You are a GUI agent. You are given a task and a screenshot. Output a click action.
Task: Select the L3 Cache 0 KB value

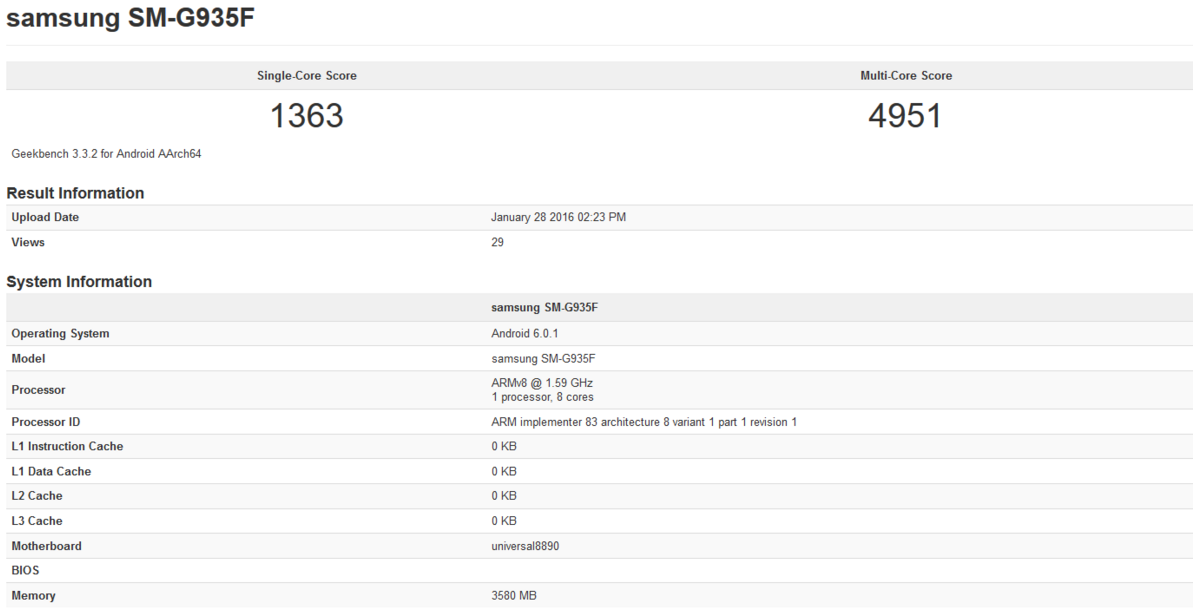[504, 521]
